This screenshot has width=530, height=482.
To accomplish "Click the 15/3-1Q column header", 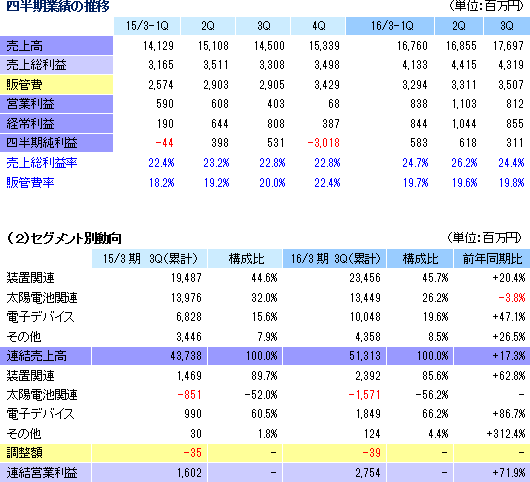I will pos(147,26).
